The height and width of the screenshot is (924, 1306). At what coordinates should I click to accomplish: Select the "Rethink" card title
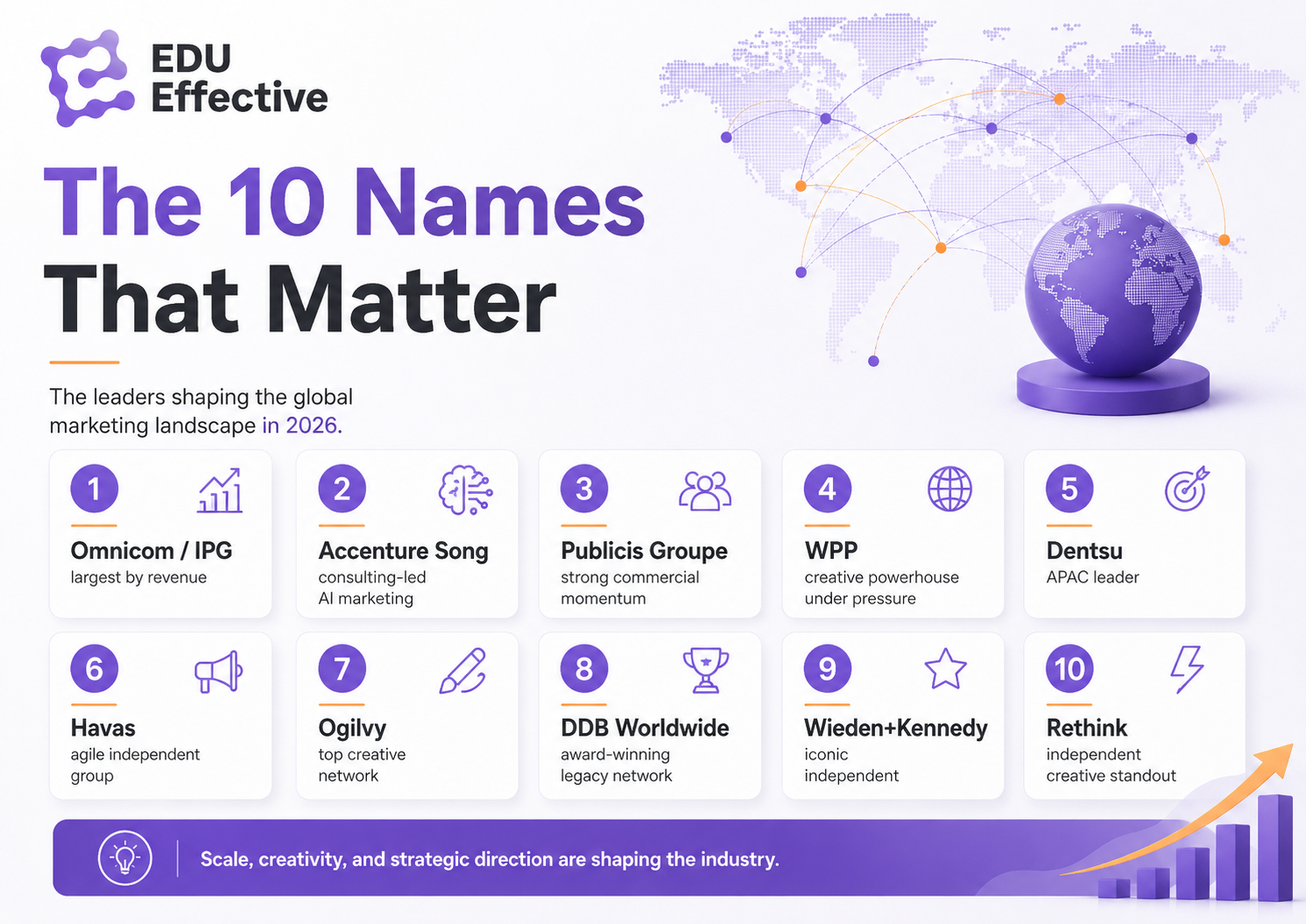coord(1087,728)
